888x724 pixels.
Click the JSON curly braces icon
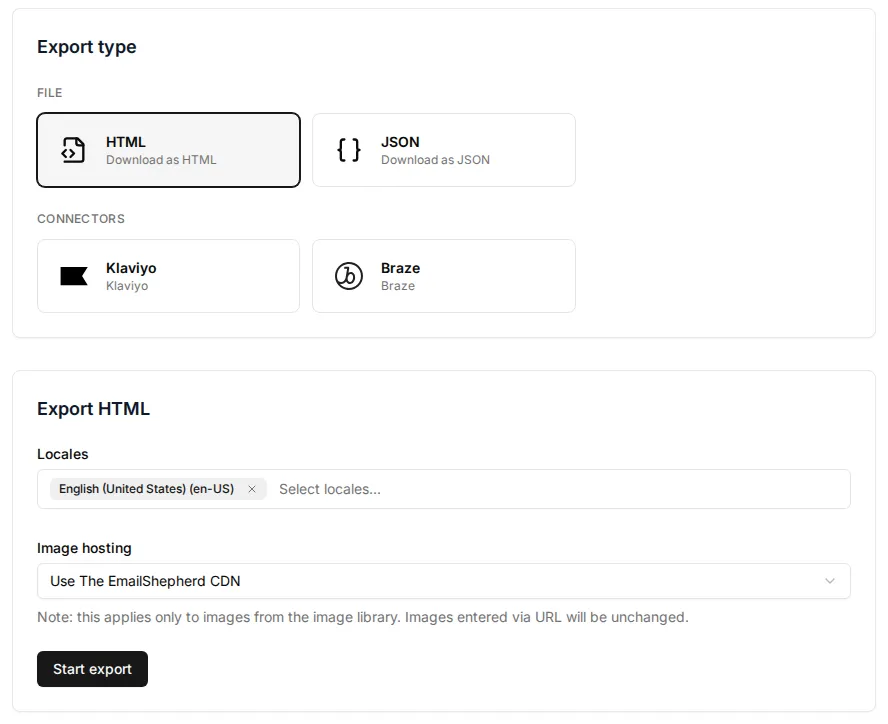(x=349, y=150)
